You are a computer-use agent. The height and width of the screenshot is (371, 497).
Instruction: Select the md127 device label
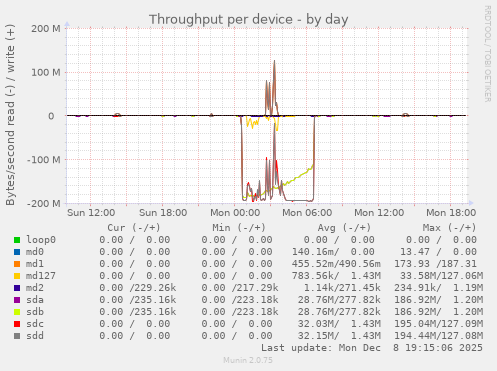click(41, 276)
